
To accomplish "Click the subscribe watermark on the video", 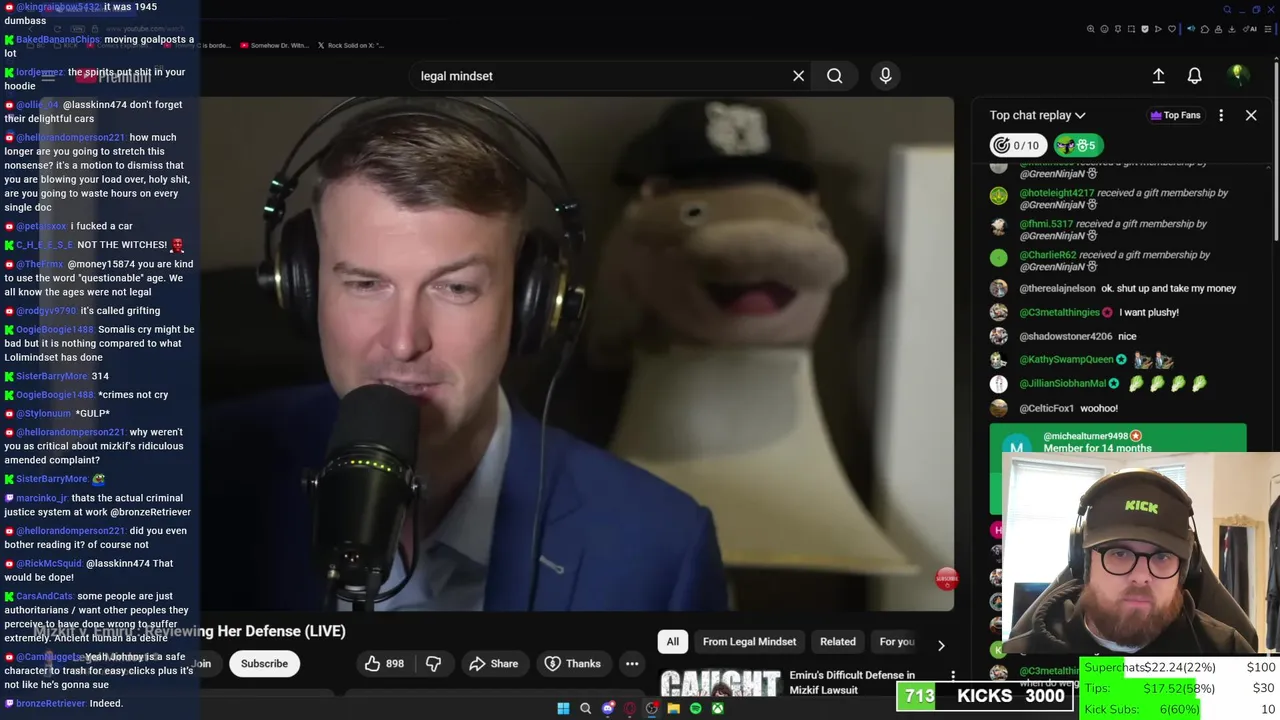I will click(946, 578).
